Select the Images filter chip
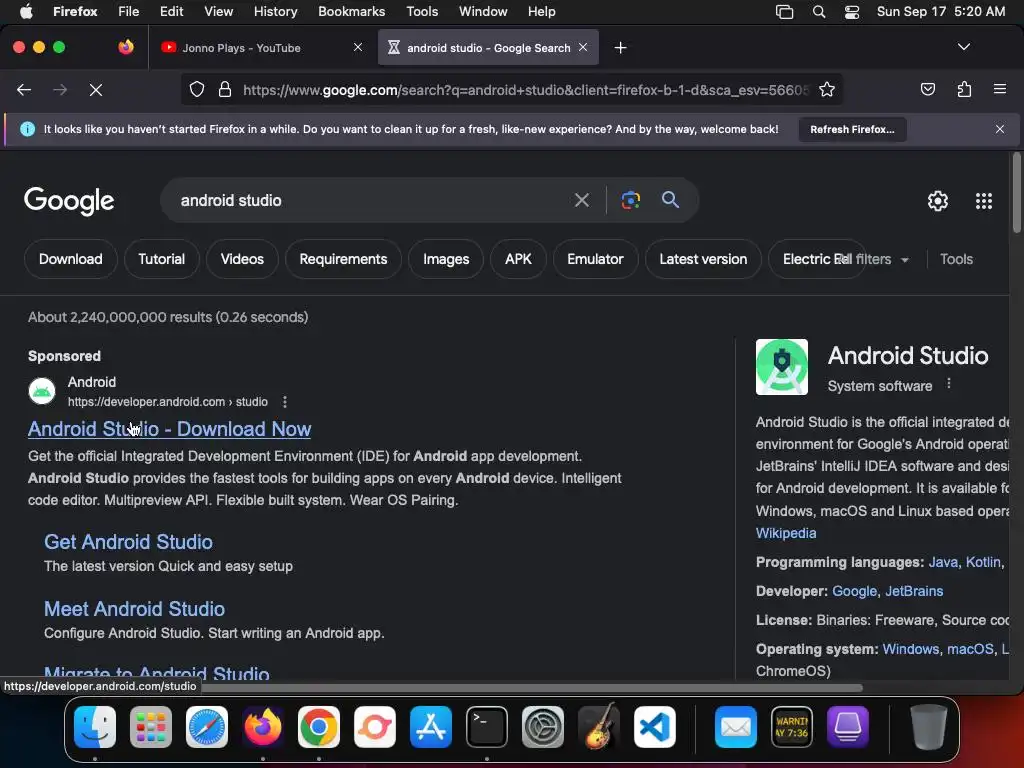The image size is (1024, 768). (x=446, y=259)
